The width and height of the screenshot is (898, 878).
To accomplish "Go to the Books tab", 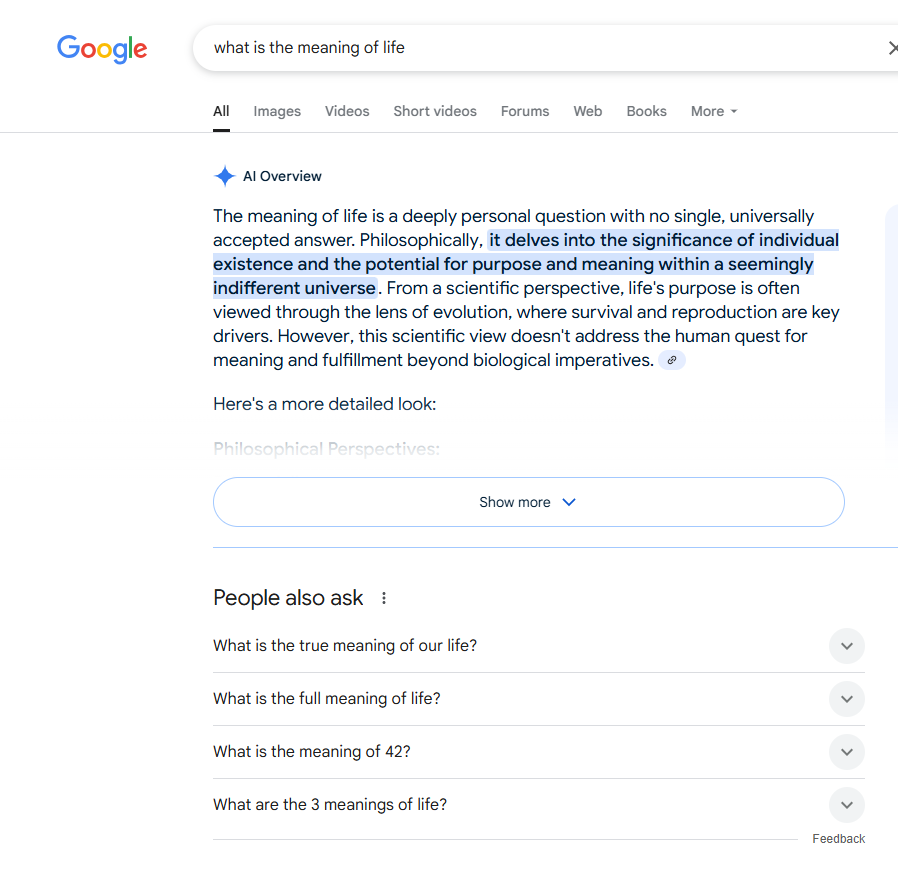I will point(647,111).
